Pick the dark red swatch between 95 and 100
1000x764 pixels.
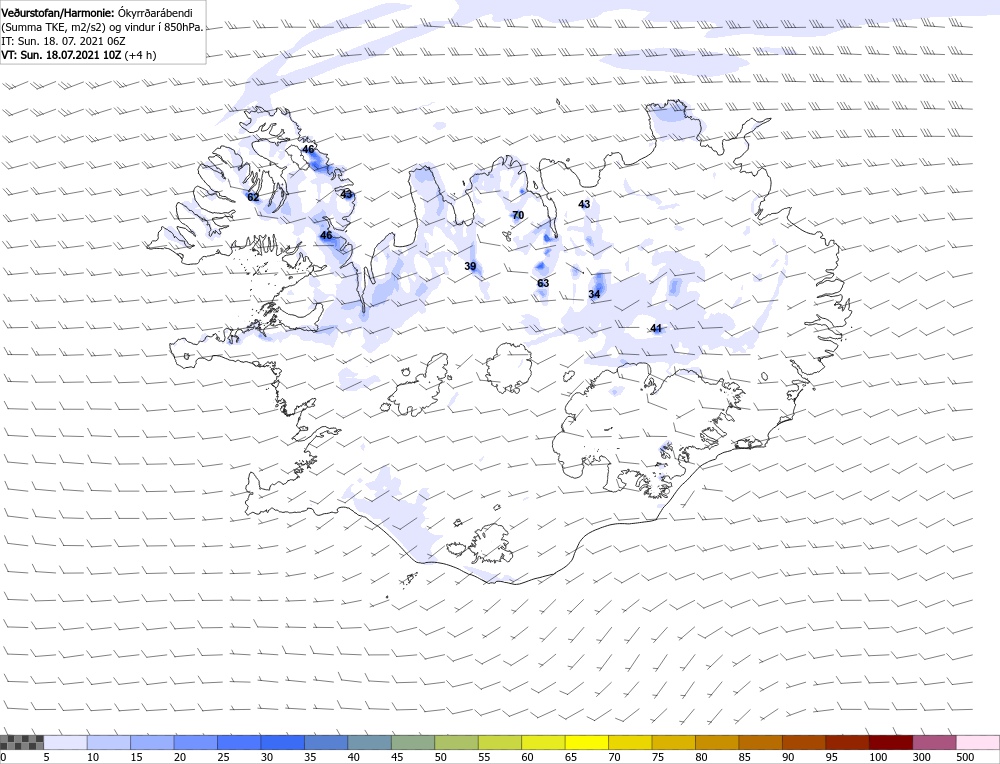point(847,742)
